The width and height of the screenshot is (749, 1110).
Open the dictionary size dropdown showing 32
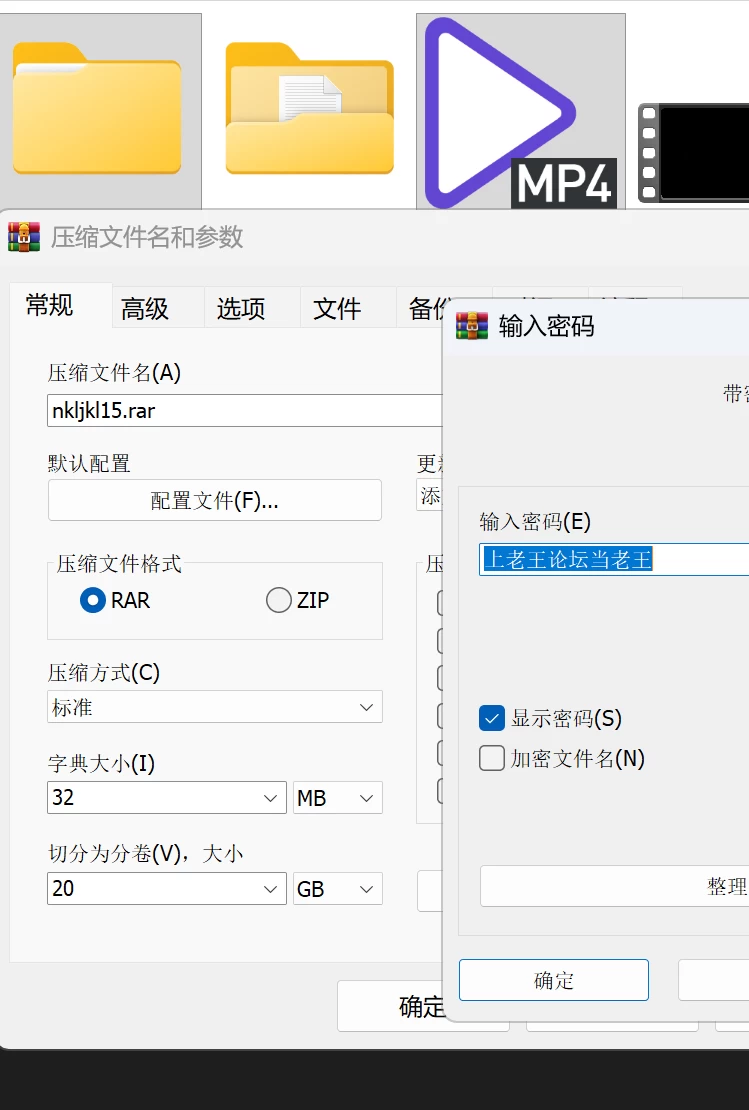click(x=166, y=798)
